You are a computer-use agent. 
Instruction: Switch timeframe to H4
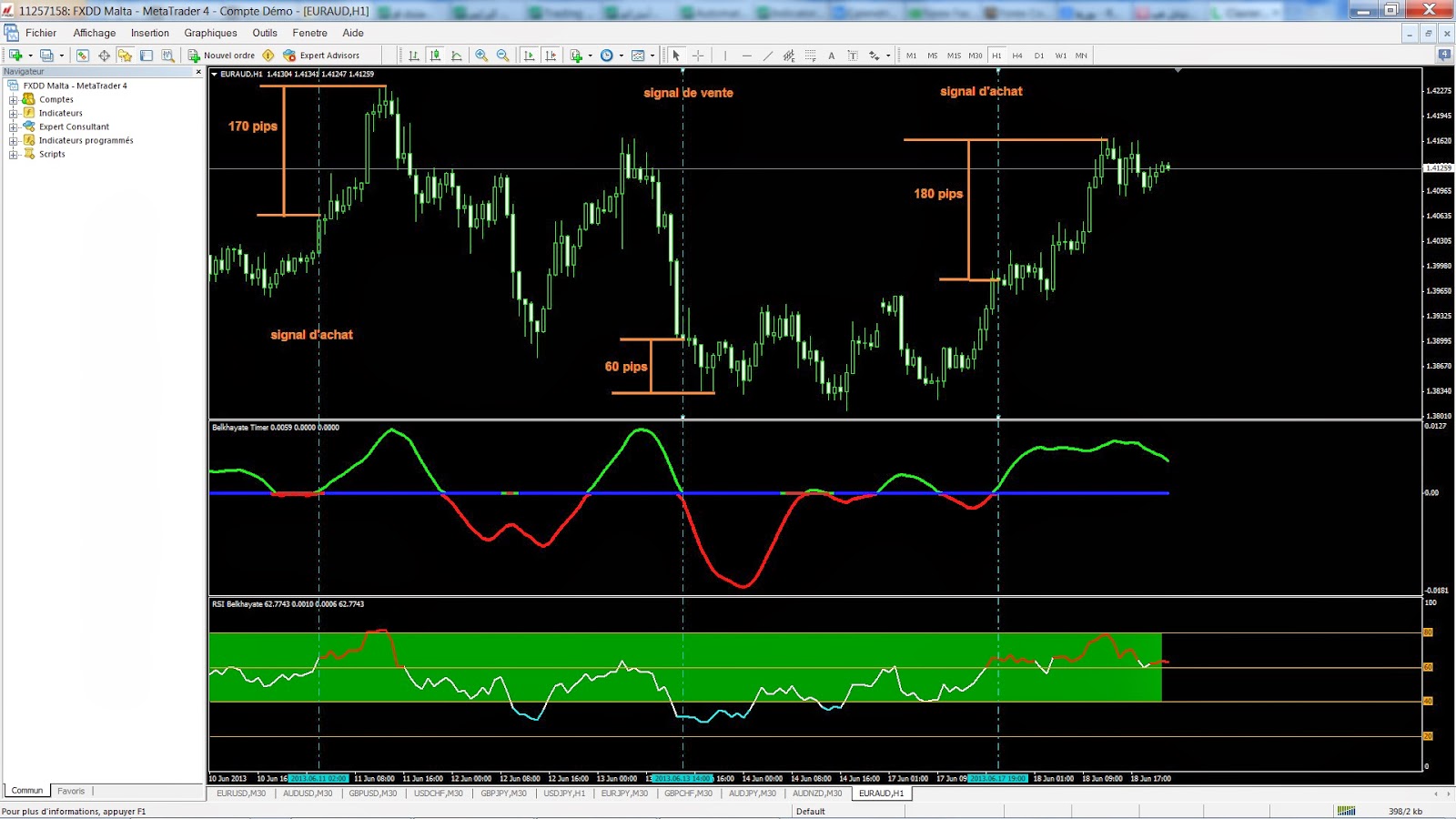point(1017,56)
